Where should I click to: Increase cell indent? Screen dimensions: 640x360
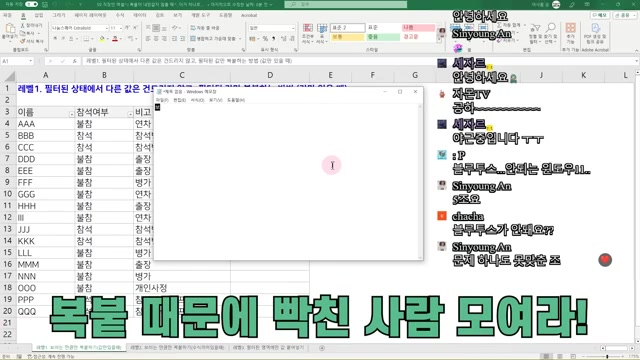pos(182,38)
